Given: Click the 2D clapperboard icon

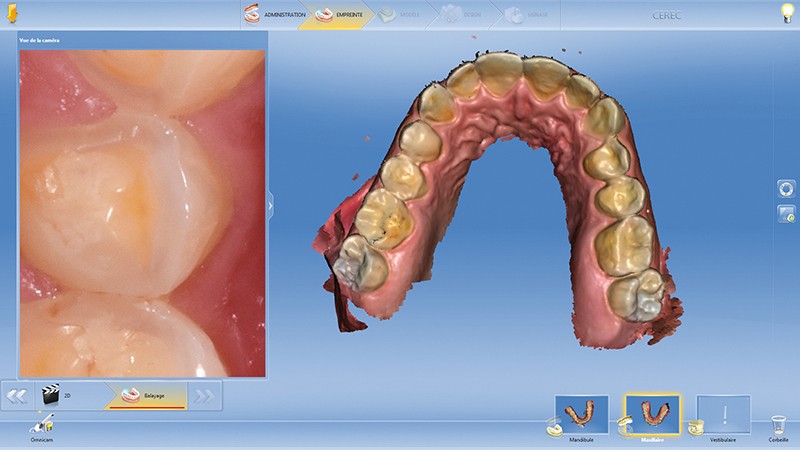Looking at the screenshot, I should [48, 396].
